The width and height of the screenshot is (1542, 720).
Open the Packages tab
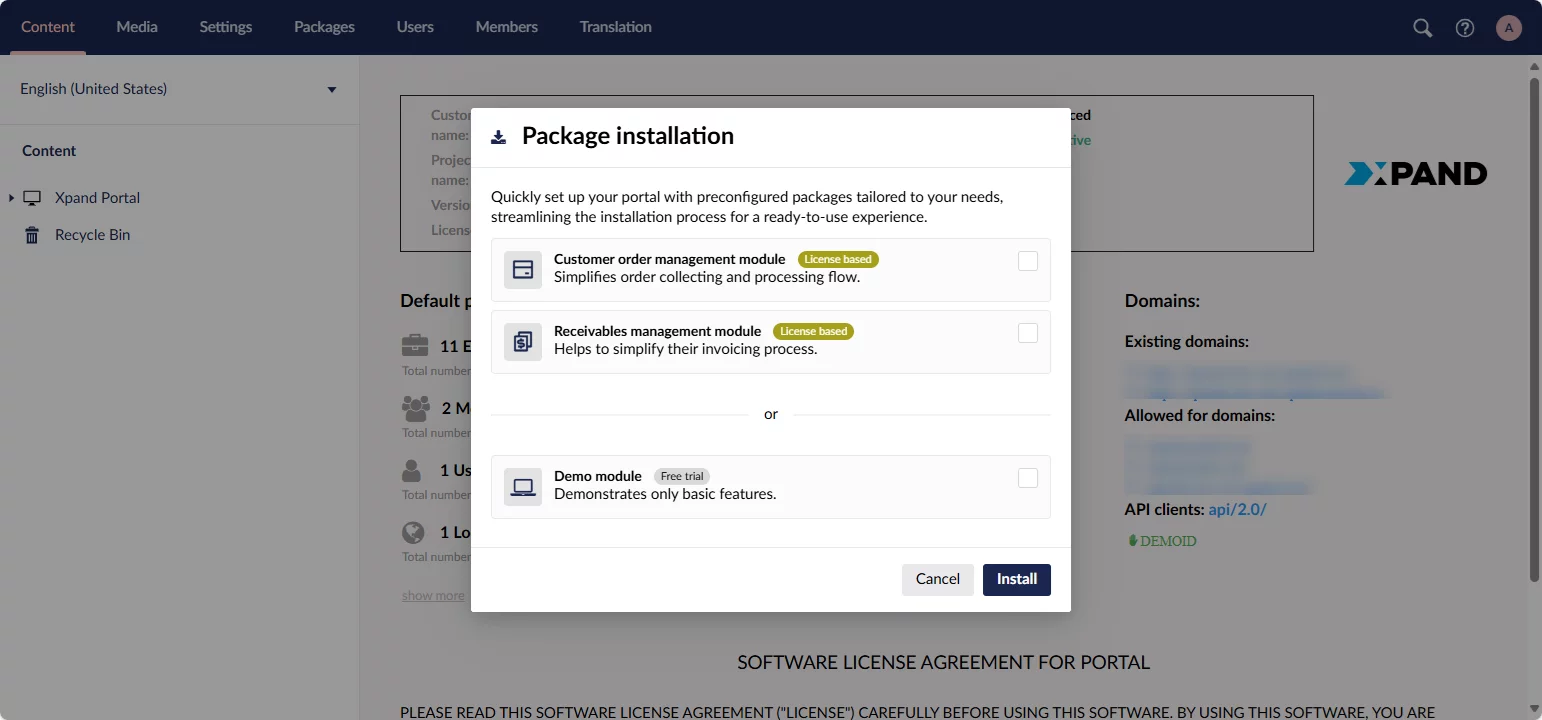[324, 27]
